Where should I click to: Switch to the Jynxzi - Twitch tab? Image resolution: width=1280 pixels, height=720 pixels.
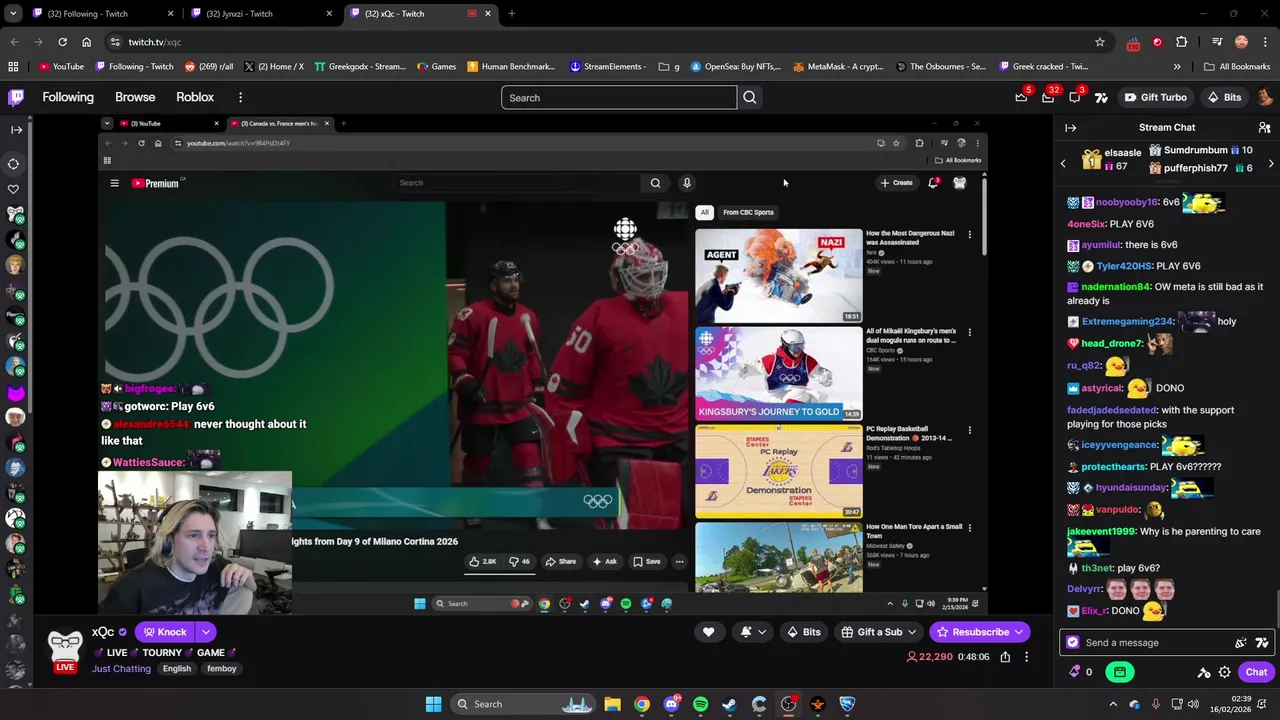(x=260, y=14)
